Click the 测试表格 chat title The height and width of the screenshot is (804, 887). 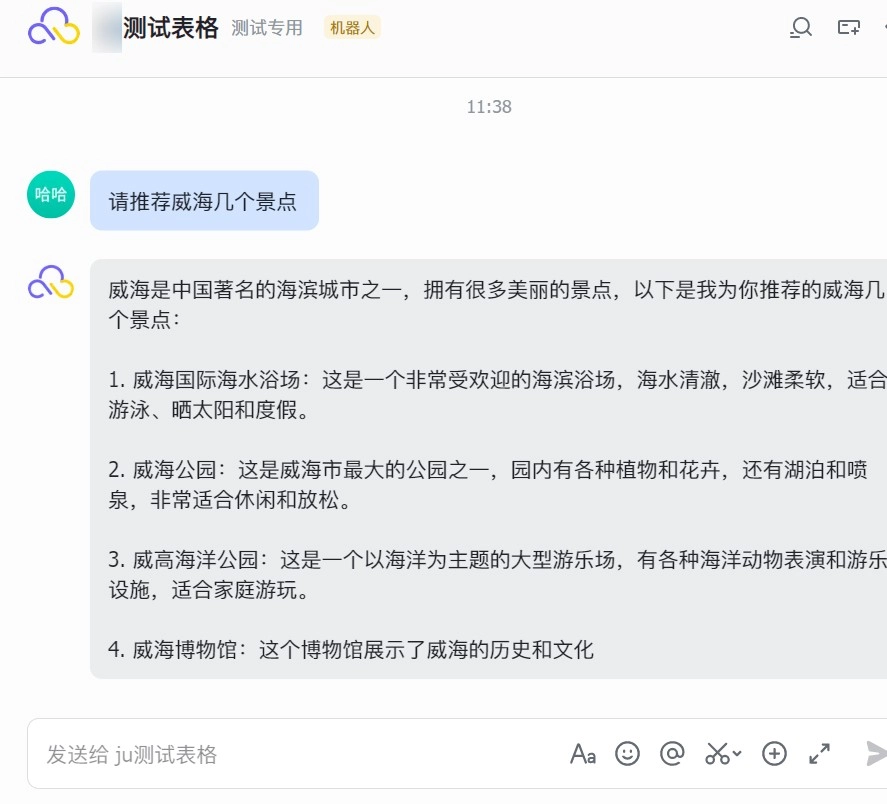click(170, 28)
